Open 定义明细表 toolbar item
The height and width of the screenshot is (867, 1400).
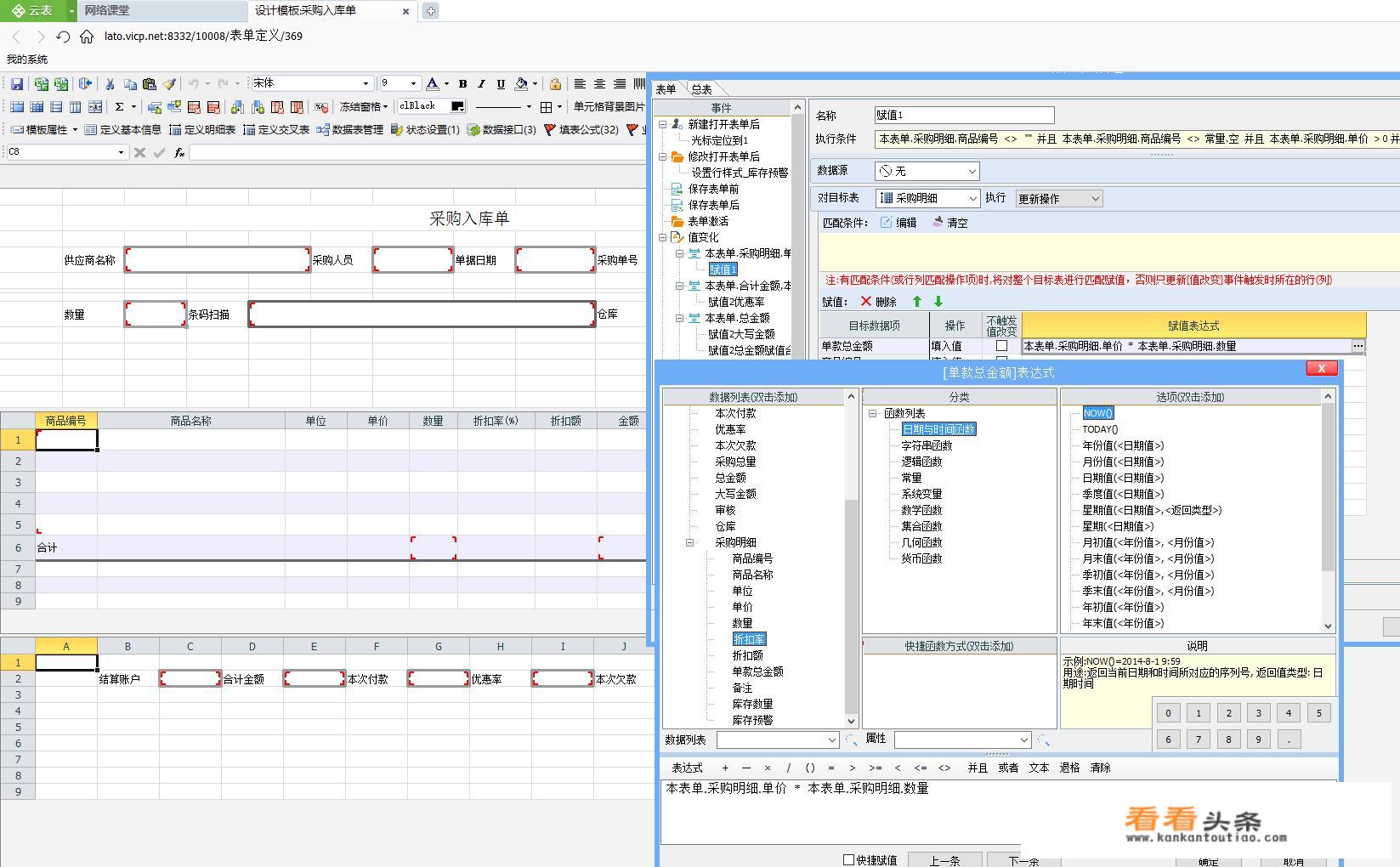(202, 129)
